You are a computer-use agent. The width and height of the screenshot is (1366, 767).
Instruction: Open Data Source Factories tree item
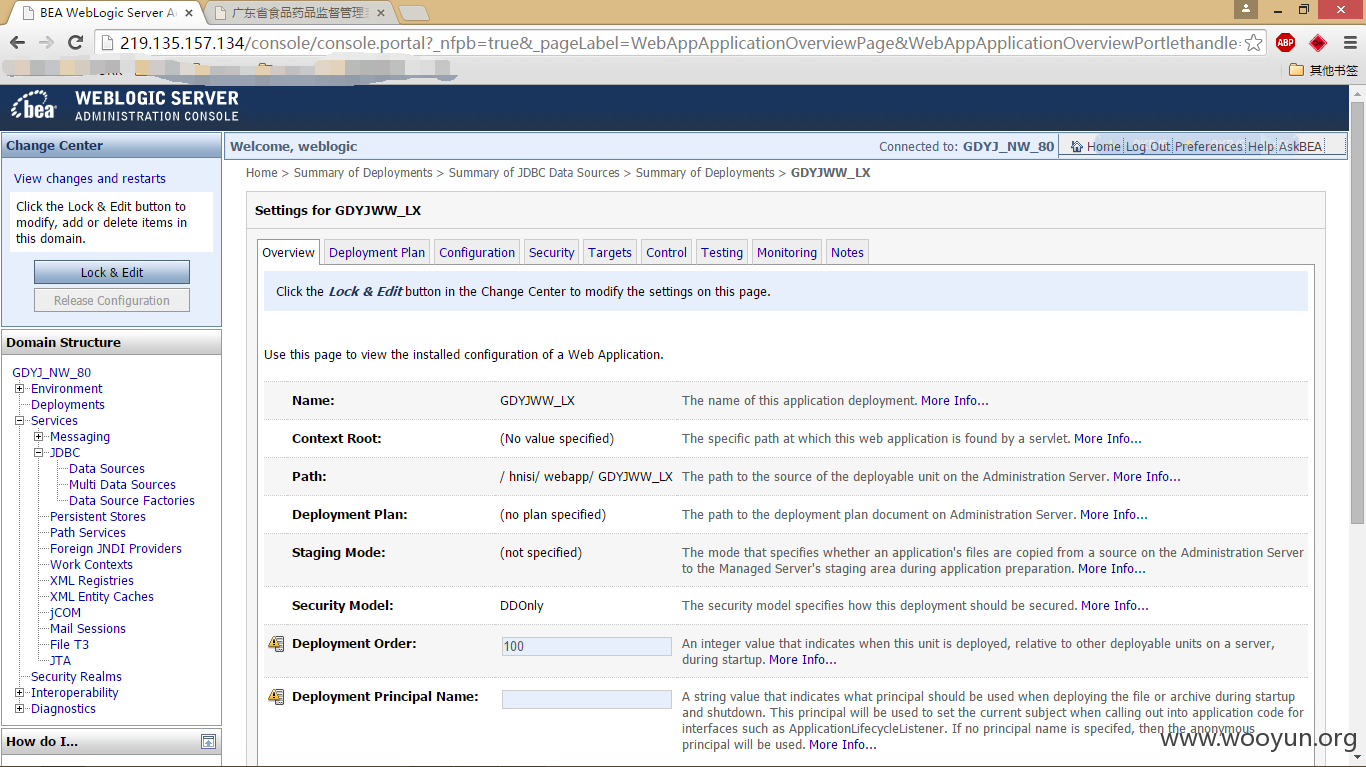click(132, 501)
